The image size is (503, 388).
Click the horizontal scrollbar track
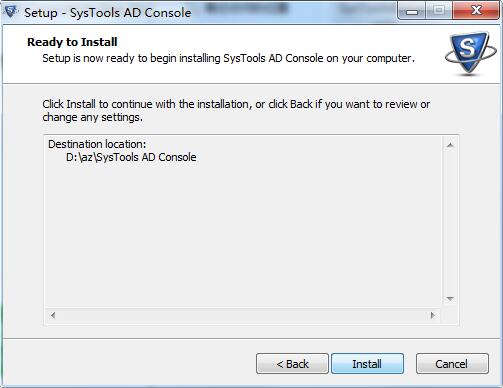(x=243, y=315)
